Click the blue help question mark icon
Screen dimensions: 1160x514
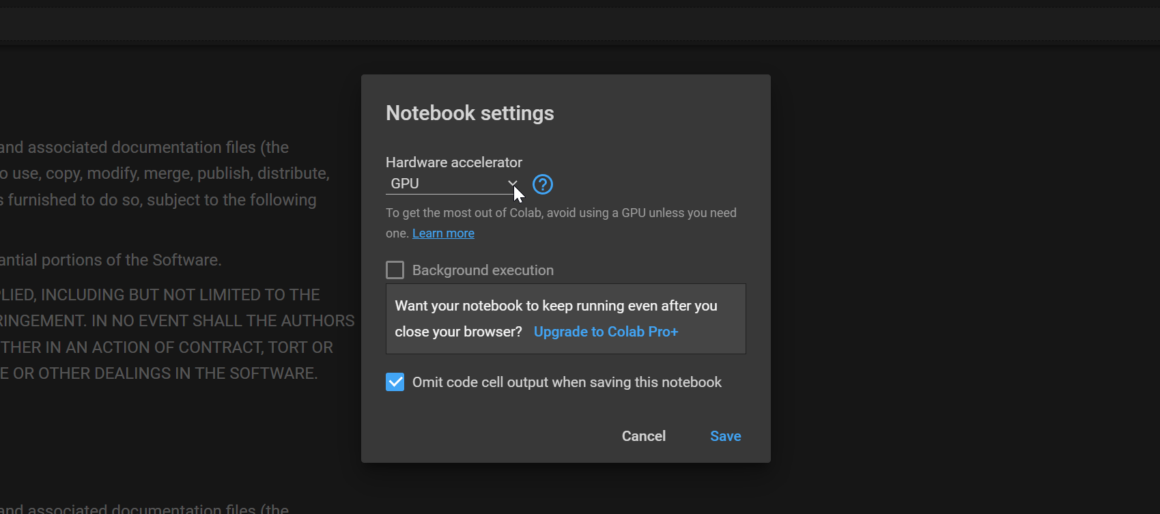point(542,184)
